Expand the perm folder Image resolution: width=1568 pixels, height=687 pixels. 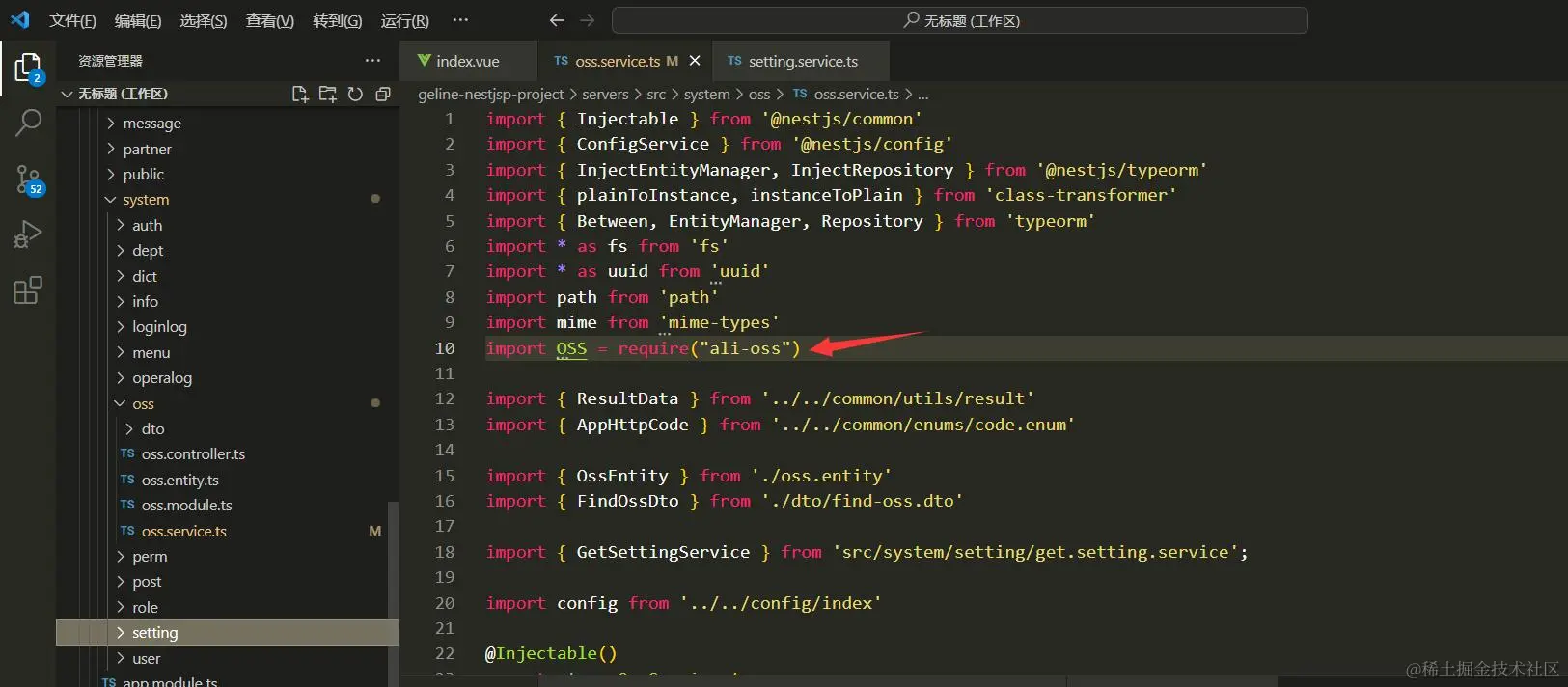(x=227, y=556)
